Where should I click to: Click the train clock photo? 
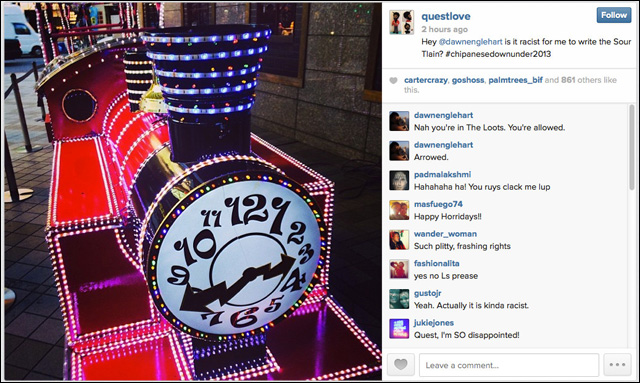(193, 192)
